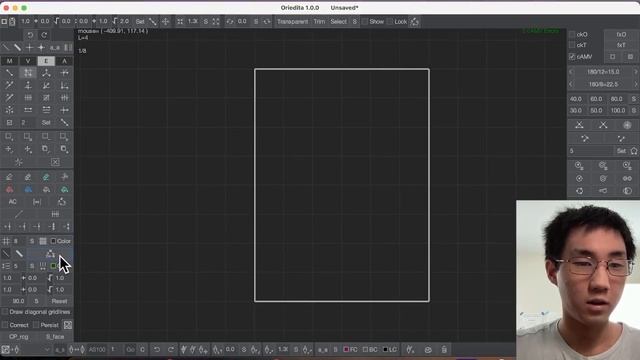The image size is (640, 360).
Task: Select the rectangle select tool
Action: click(9, 137)
